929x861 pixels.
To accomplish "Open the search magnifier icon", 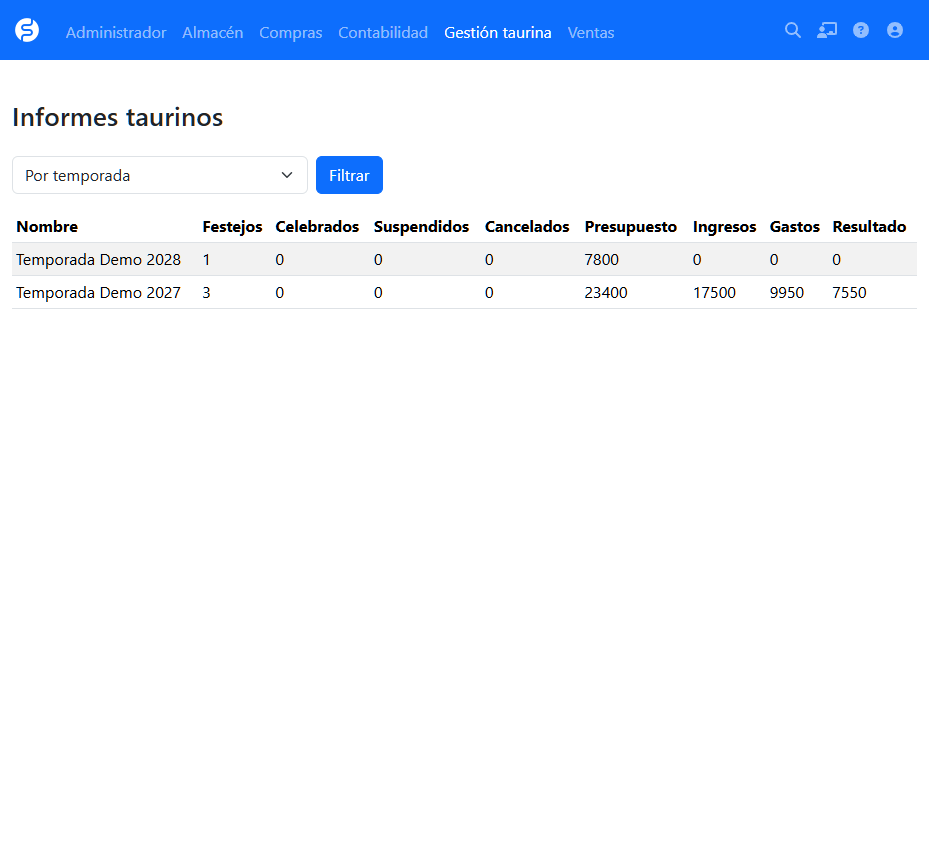I will pyautogui.click(x=793, y=30).
